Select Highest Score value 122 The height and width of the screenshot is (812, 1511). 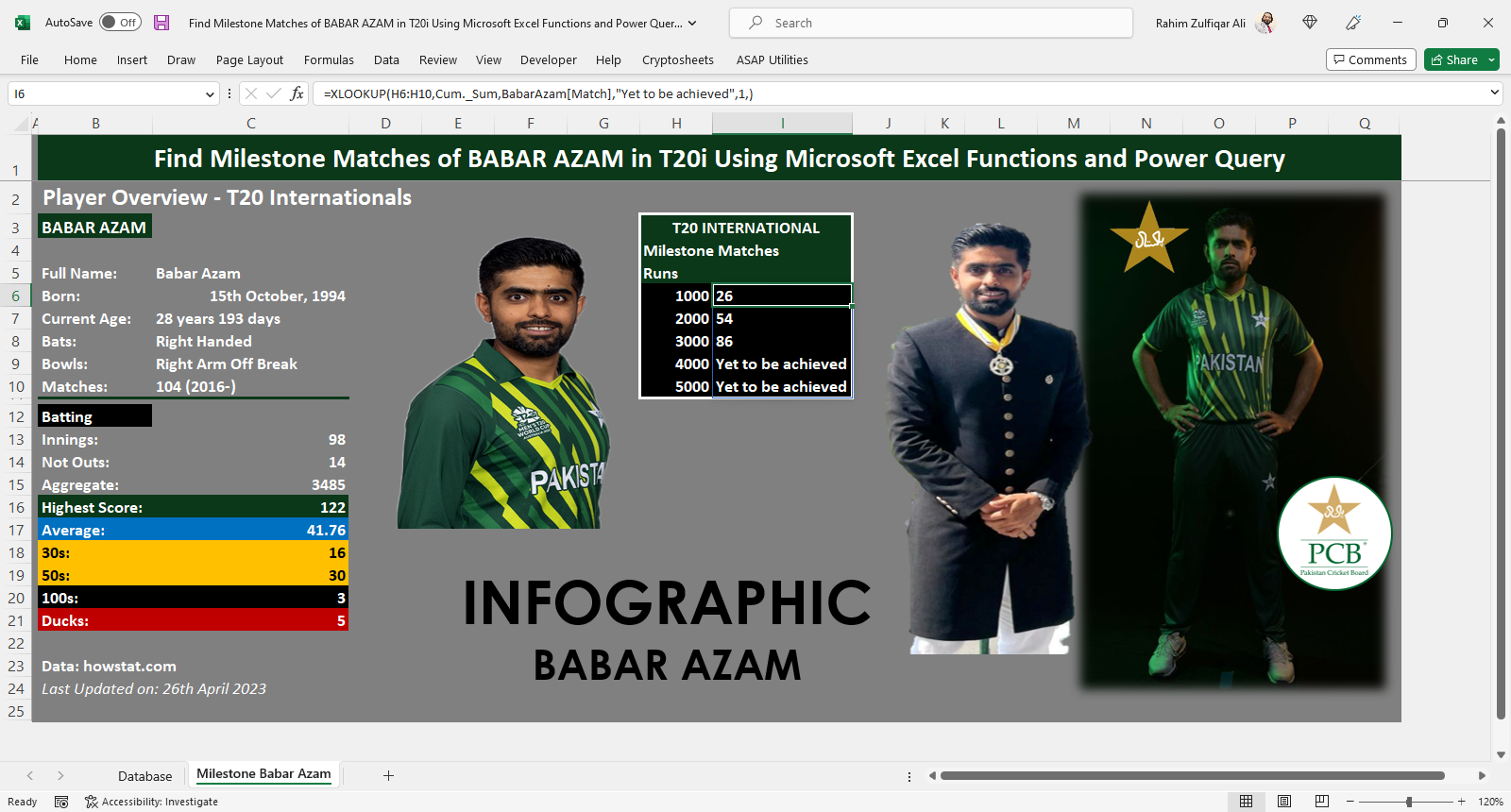click(x=250, y=507)
